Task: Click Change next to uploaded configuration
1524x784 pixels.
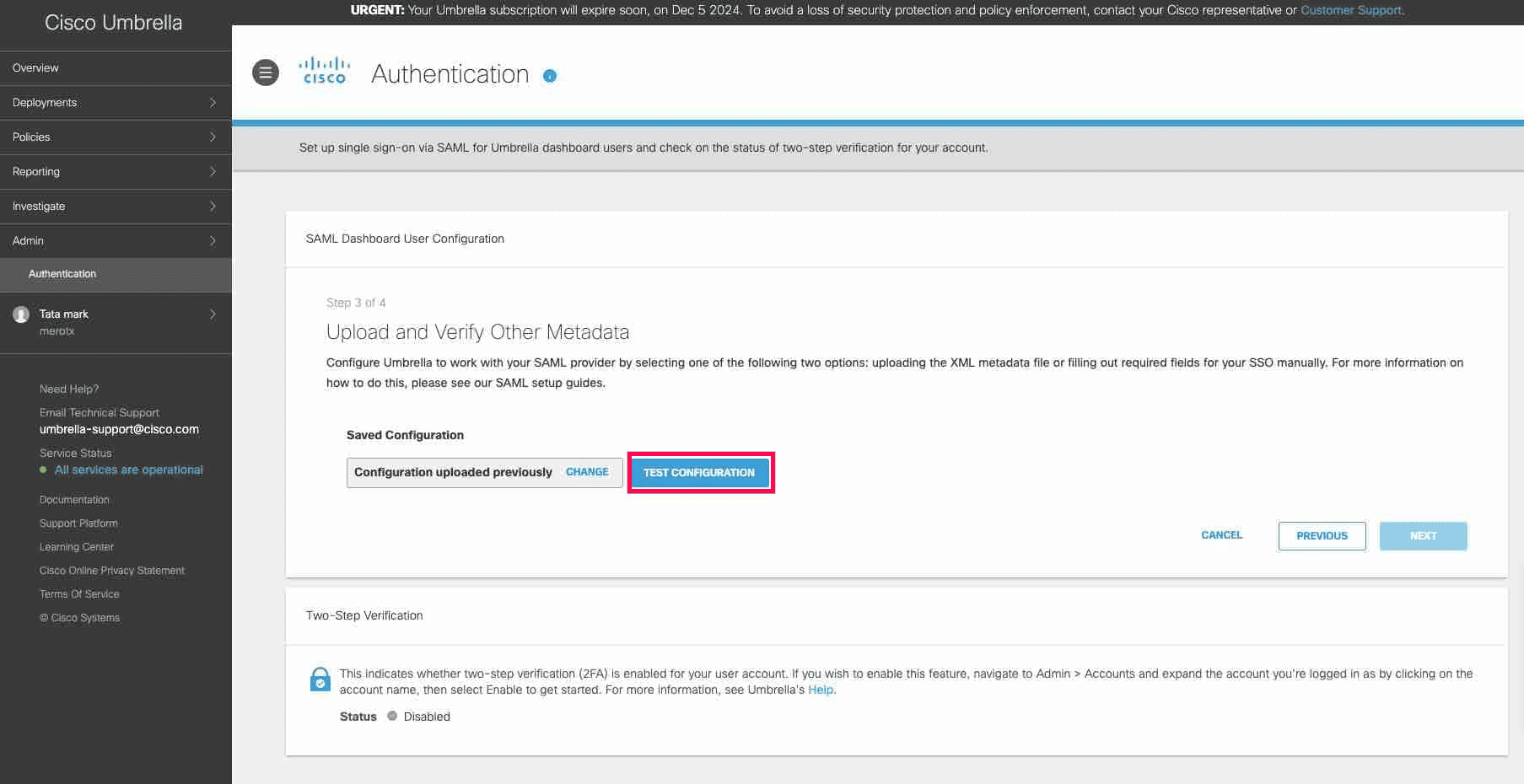Action: (587, 472)
